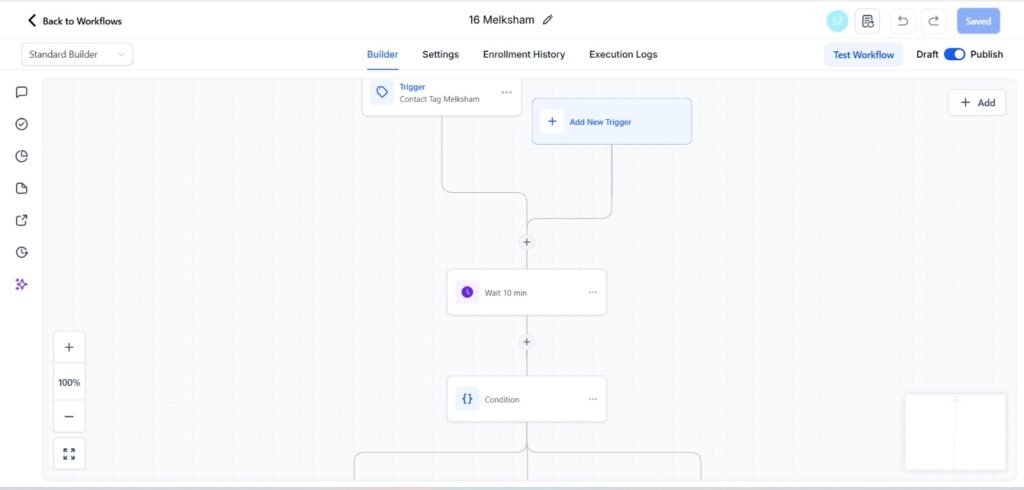Open Trigger card three-dot menu
This screenshot has width=1024, height=490.
pos(506,92)
